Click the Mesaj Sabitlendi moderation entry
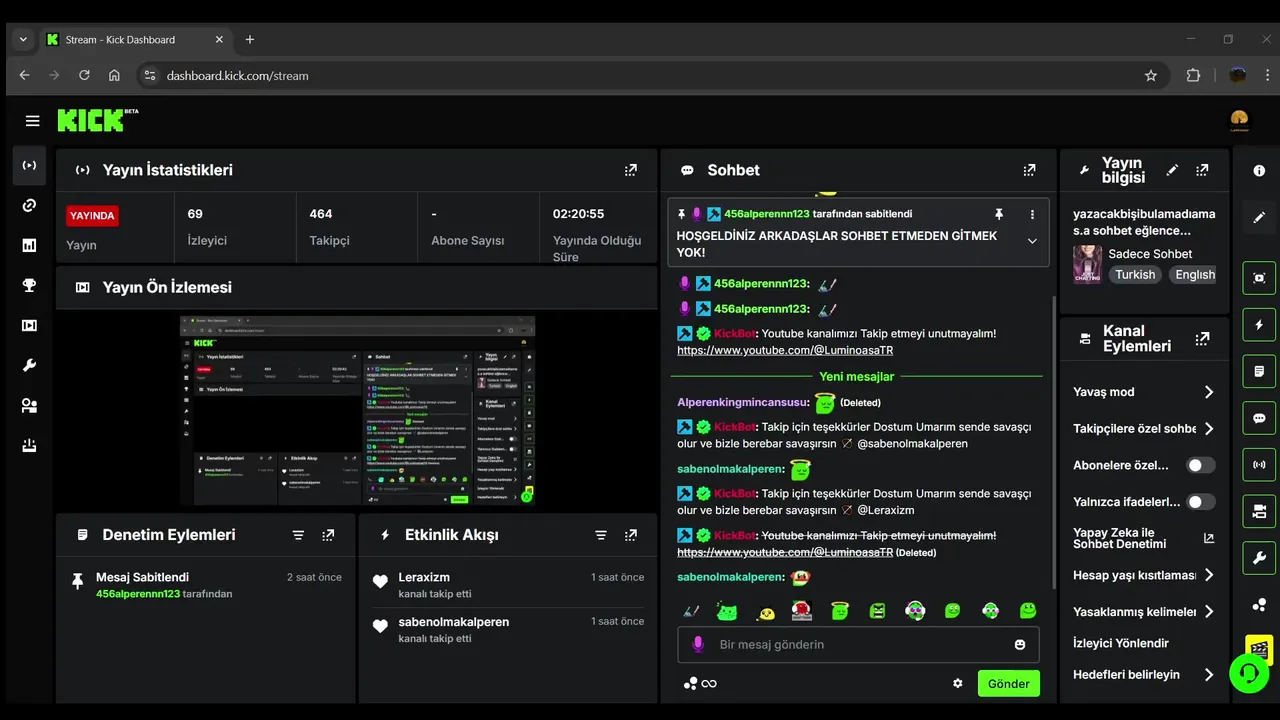This screenshot has height=720, width=1280. 207,585
